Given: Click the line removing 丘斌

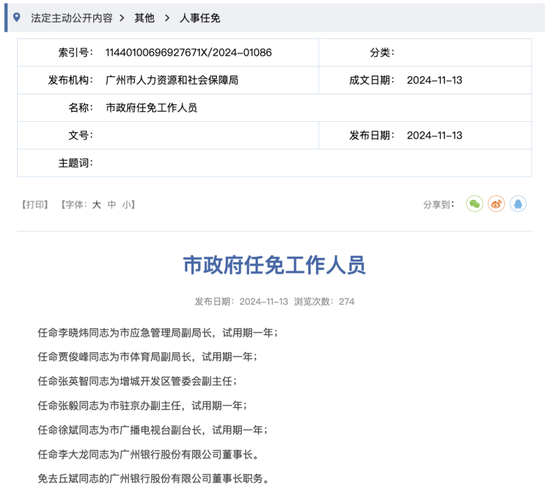Looking at the screenshot, I should point(154,479).
